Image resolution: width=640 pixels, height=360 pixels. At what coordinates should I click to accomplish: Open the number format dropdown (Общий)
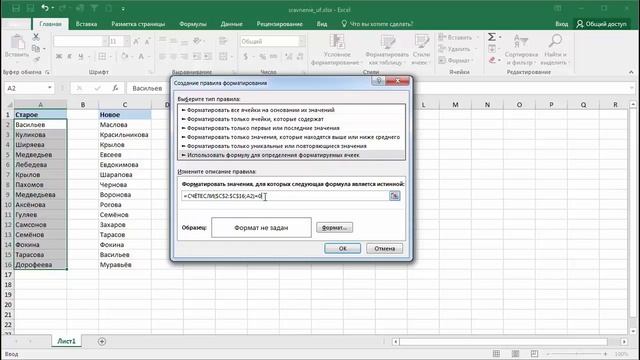coord(302,41)
